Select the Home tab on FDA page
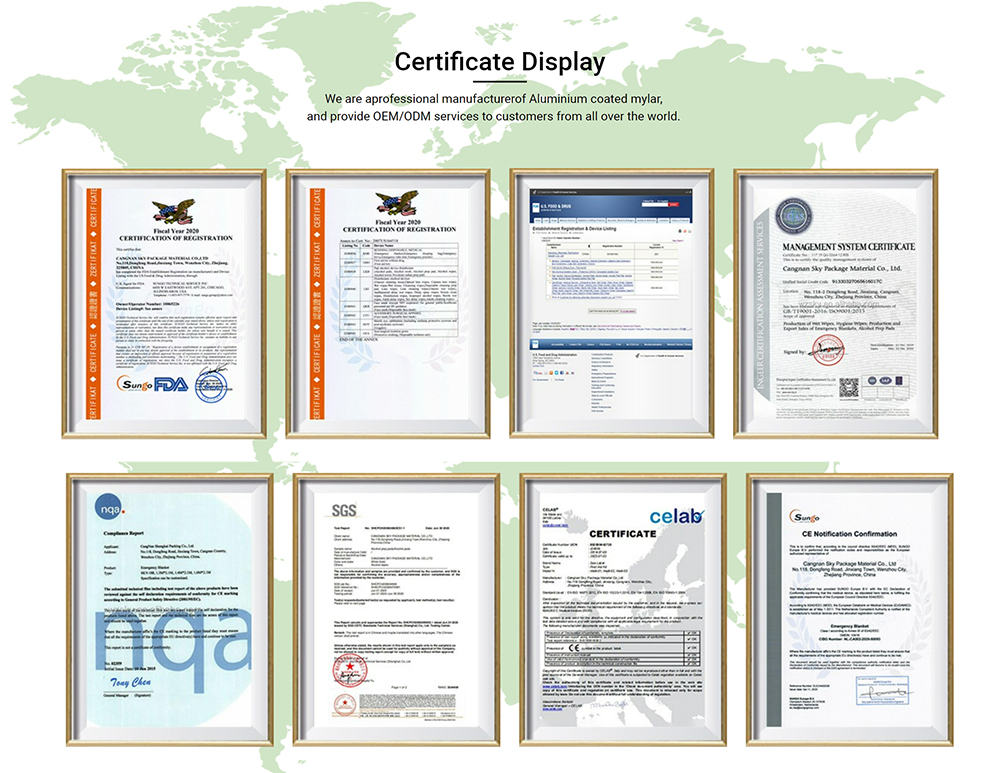 [x=539, y=220]
